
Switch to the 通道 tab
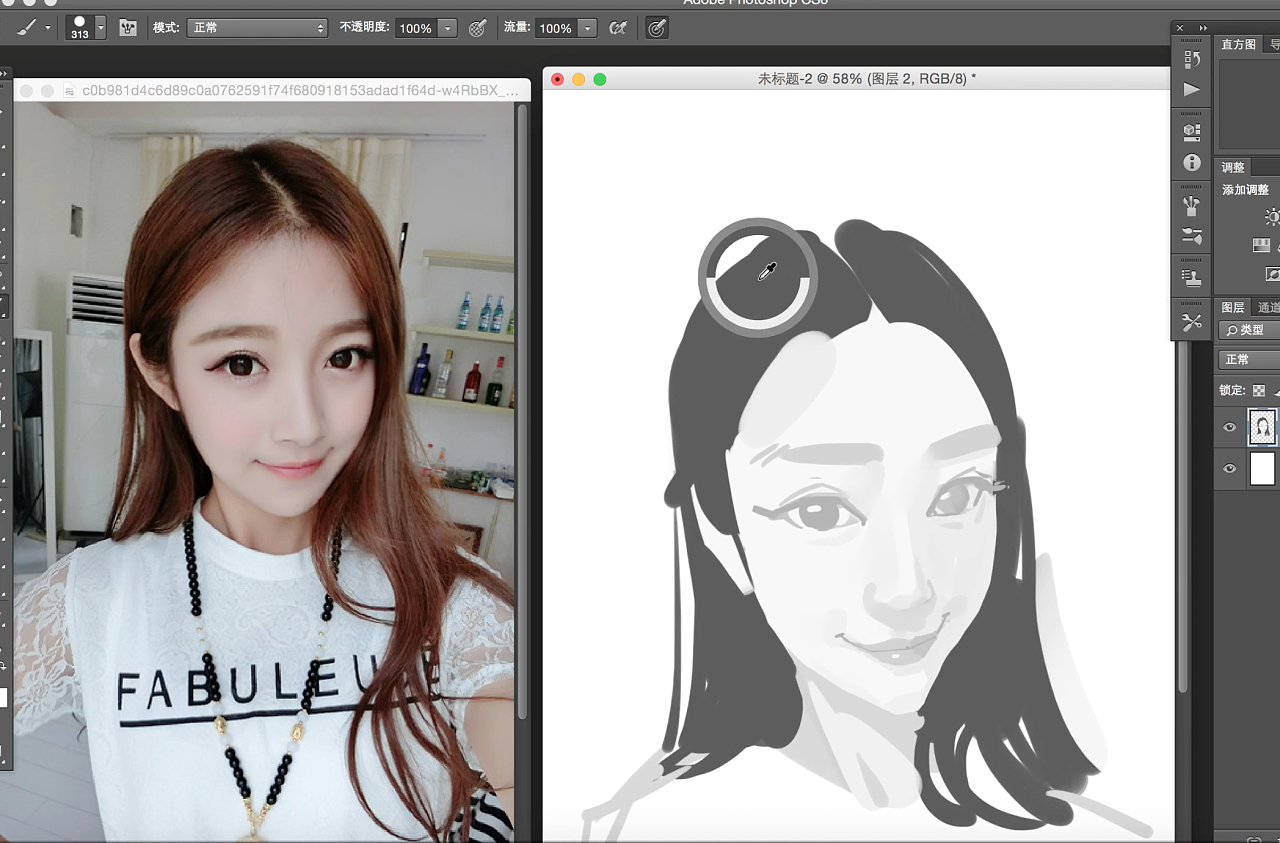[x=1268, y=307]
